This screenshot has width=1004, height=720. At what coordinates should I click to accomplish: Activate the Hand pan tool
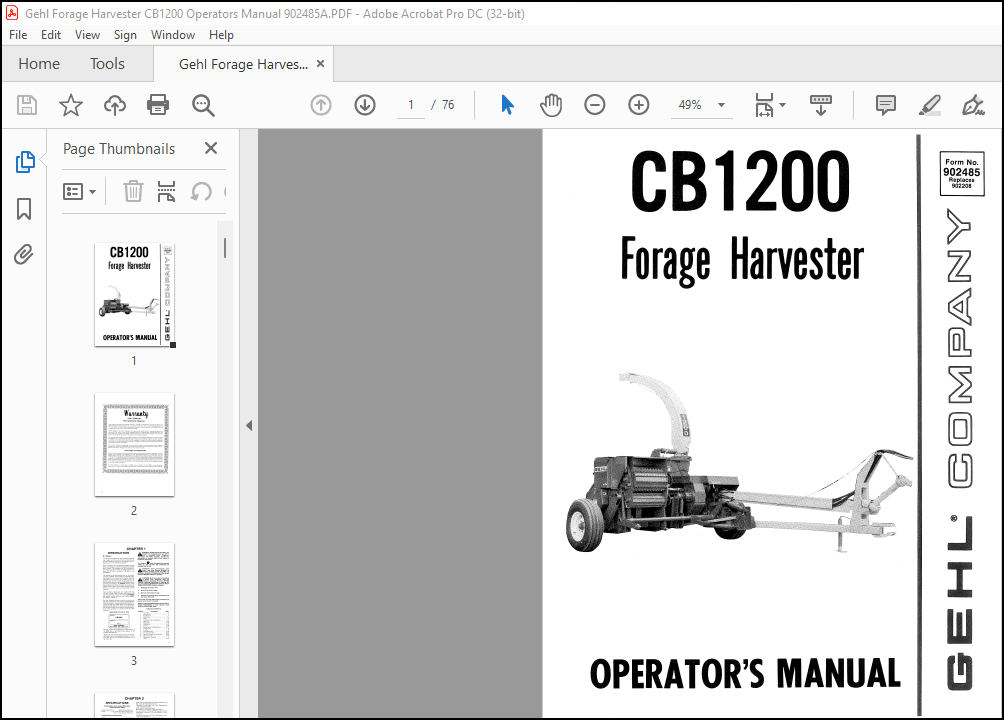(x=551, y=105)
